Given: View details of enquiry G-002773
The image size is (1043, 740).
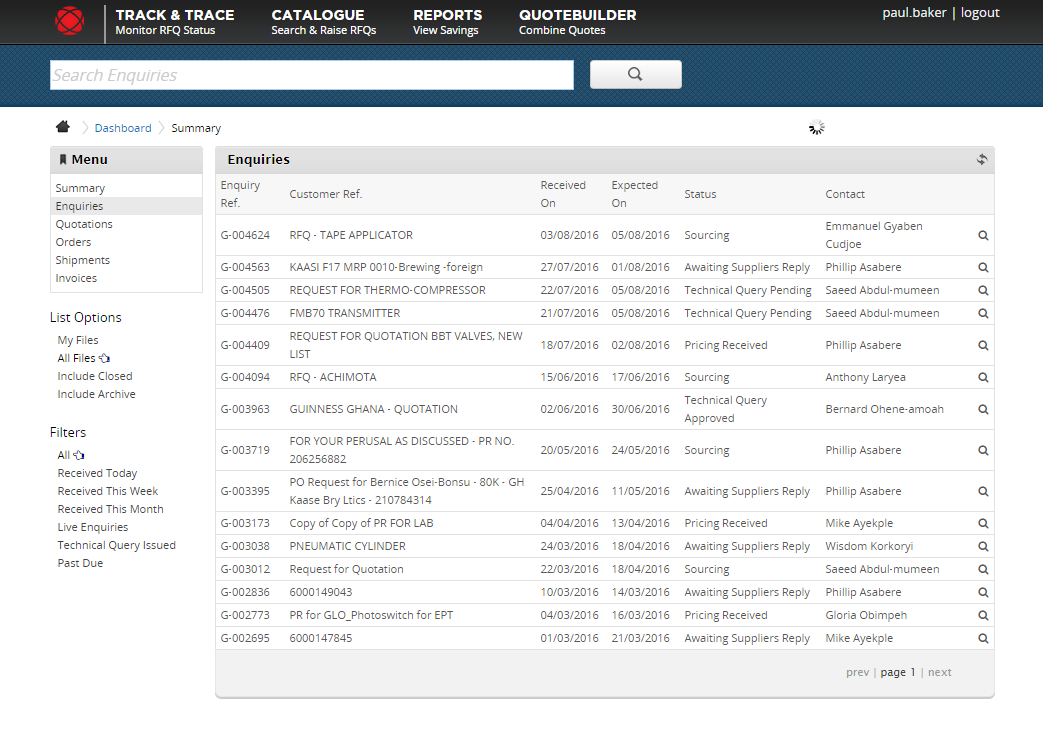Looking at the screenshot, I should [x=982, y=616].
